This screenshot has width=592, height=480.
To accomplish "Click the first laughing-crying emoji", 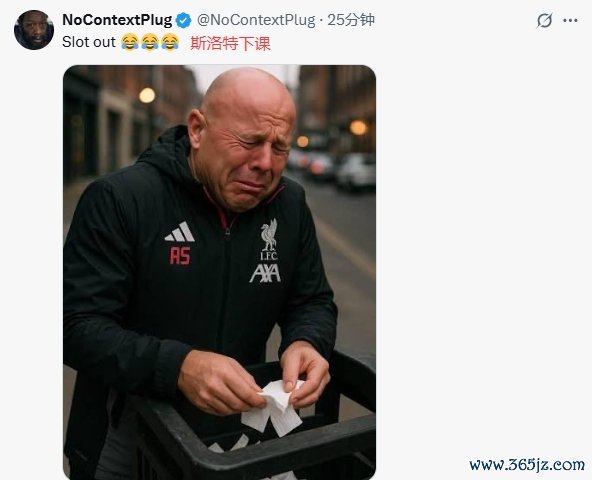I will pos(130,42).
